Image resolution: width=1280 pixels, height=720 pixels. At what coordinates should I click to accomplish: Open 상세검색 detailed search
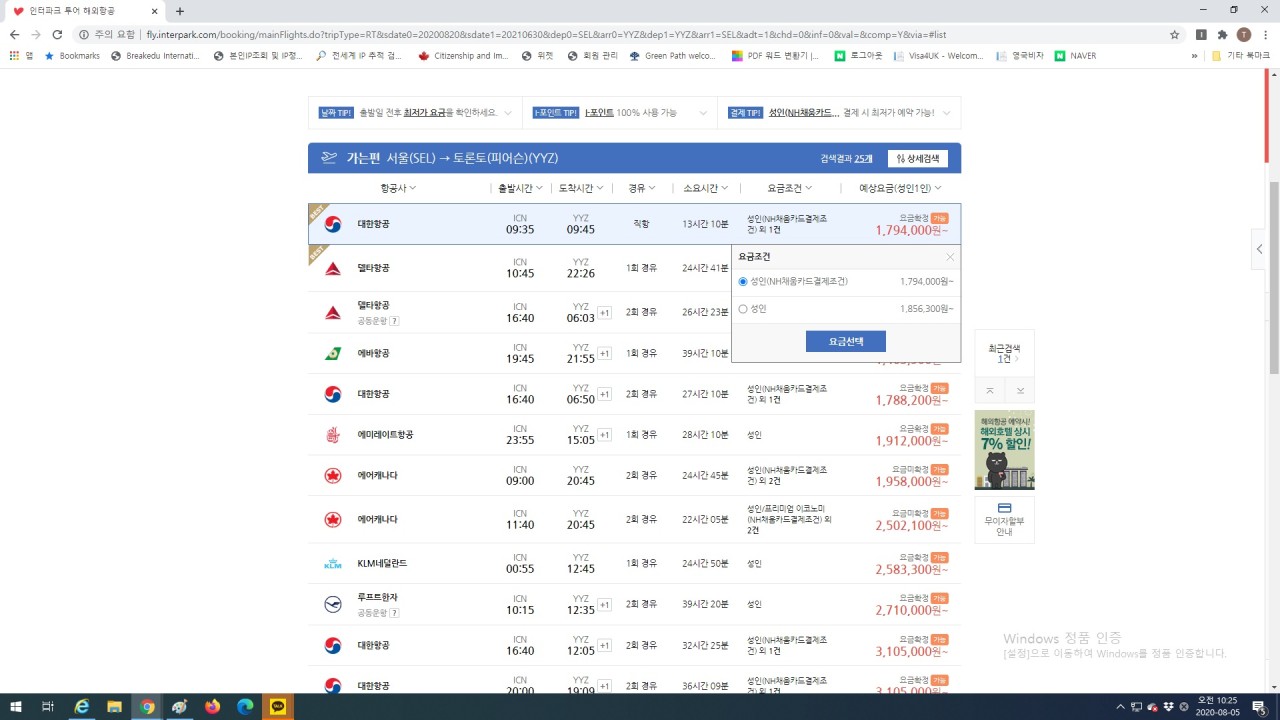tap(918, 158)
